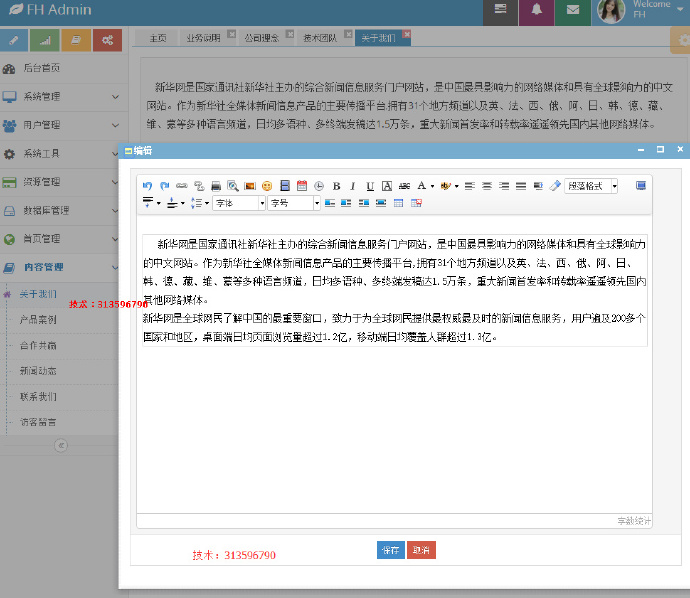Open 访客留言 in the sidebar
Image resolution: width=690 pixels, height=598 pixels.
coord(38,422)
